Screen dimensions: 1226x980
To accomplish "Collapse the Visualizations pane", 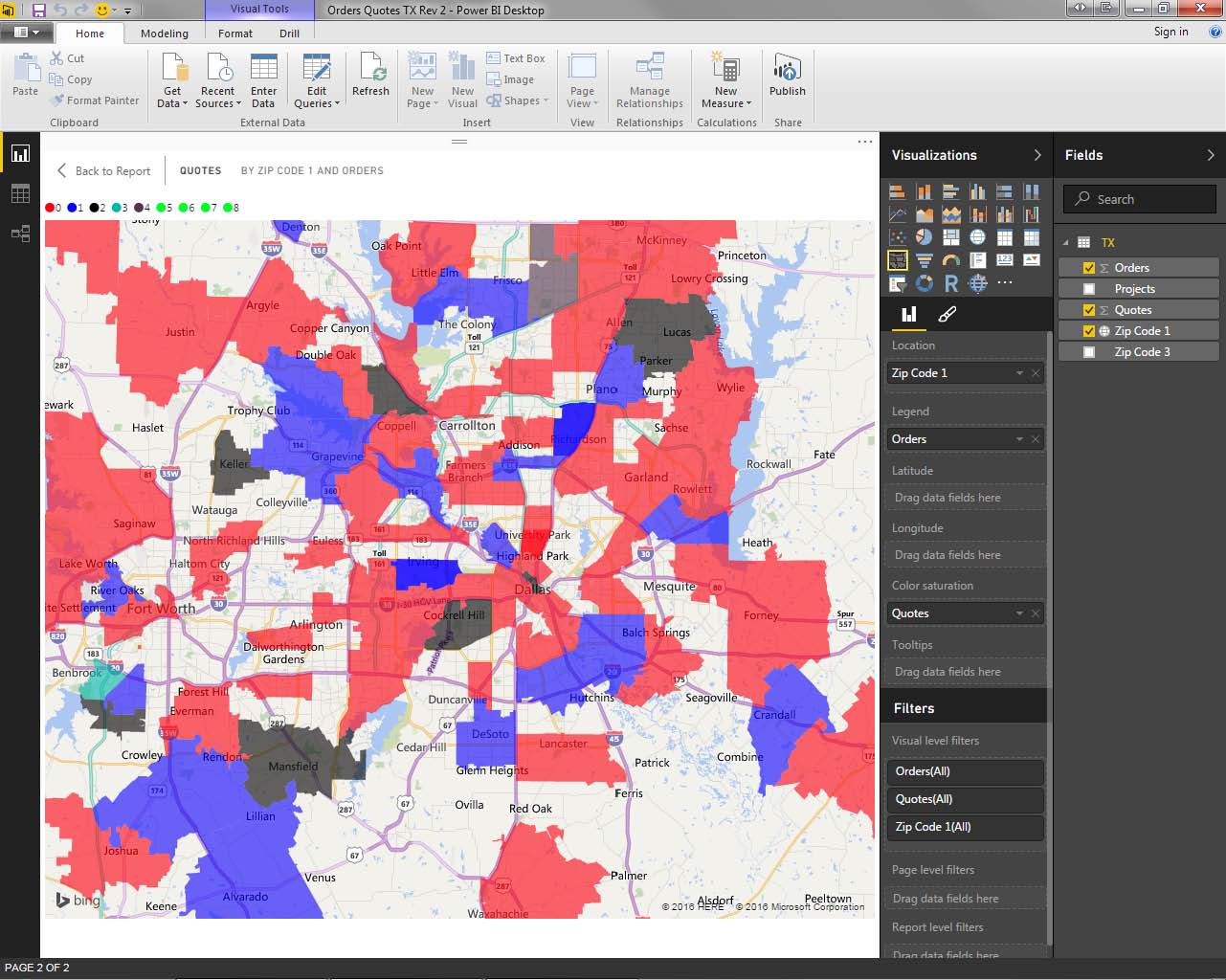I will pos(1037,155).
